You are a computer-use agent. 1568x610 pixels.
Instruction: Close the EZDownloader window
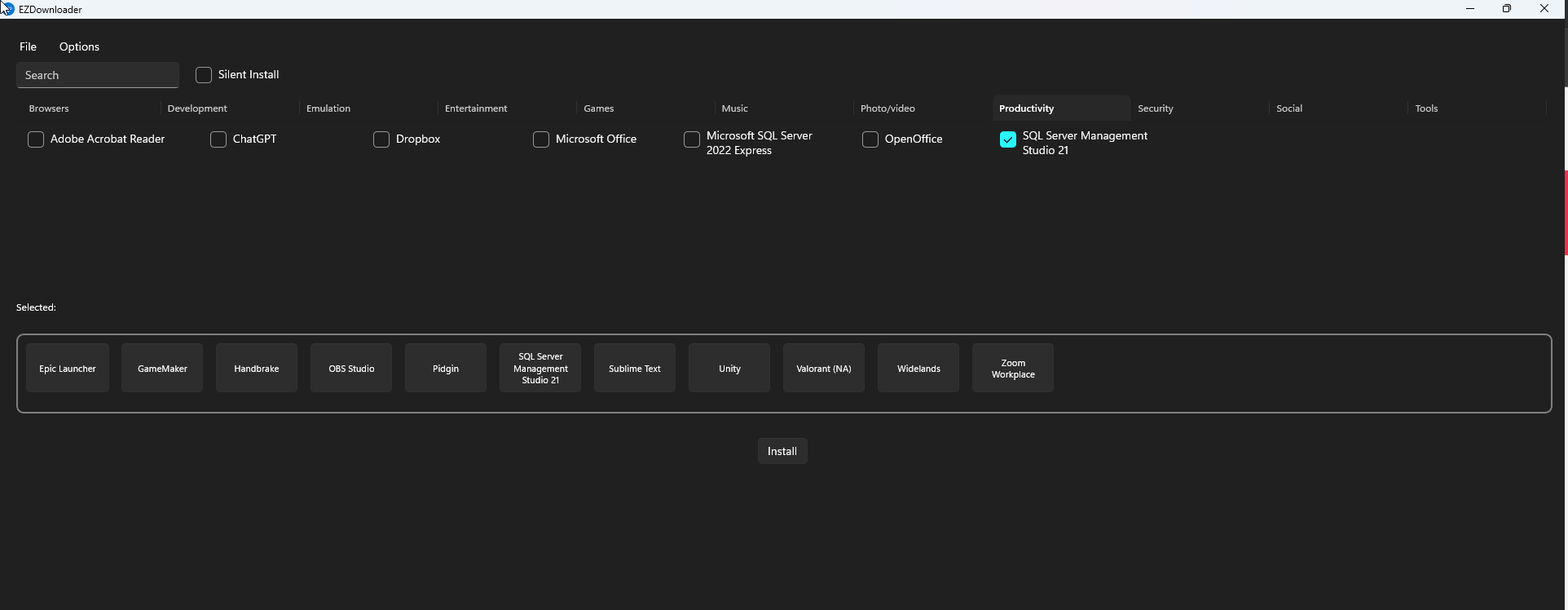point(1544,9)
